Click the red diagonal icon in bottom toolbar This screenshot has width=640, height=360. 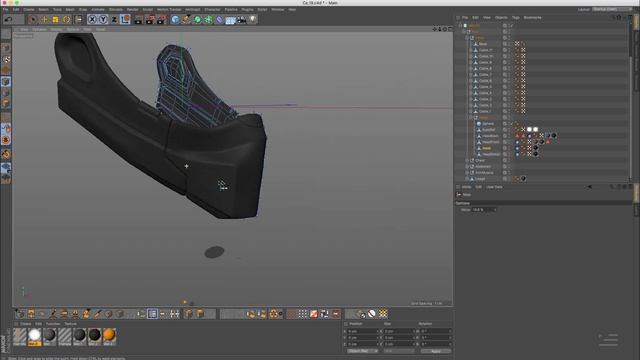313,313
